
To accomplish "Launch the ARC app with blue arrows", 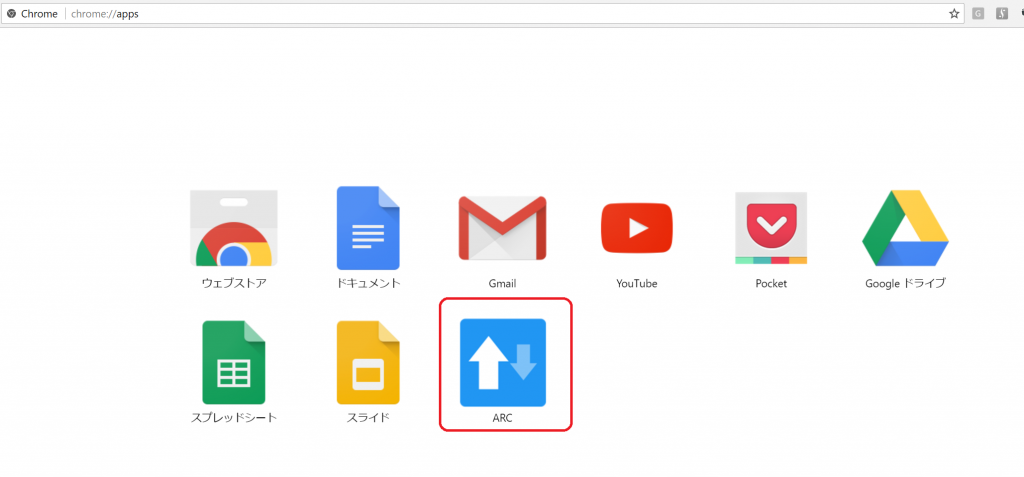I will pyautogui.click(x=502, y=362).
